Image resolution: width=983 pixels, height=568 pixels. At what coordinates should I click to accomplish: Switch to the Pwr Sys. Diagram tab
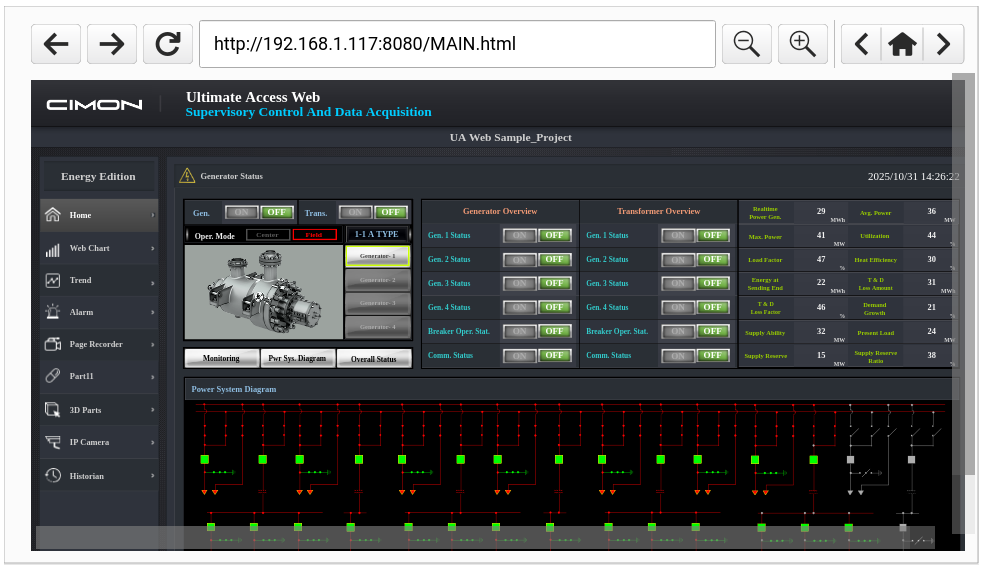click(298, 358)
